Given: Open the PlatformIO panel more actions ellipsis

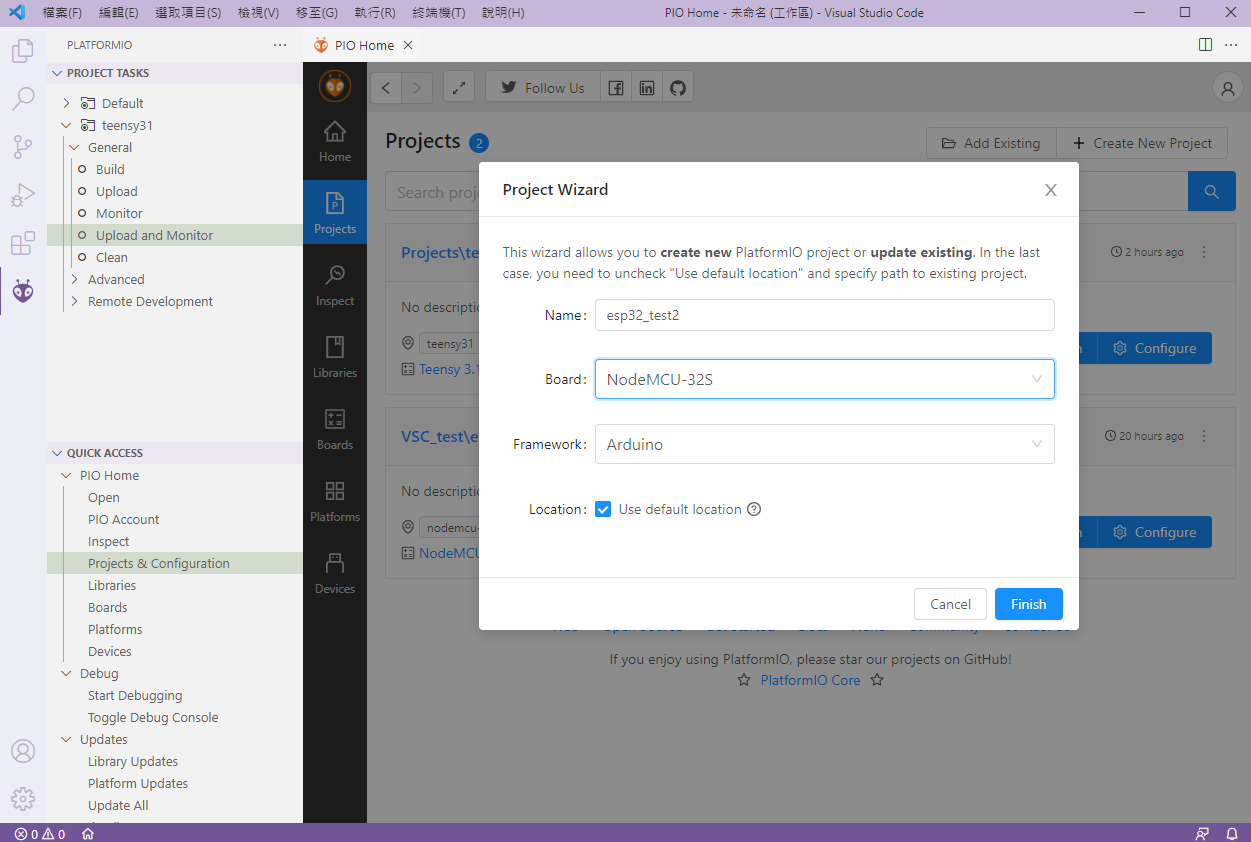Looking at the screenshot, I should pyautogui.click(x=280, y=45).
